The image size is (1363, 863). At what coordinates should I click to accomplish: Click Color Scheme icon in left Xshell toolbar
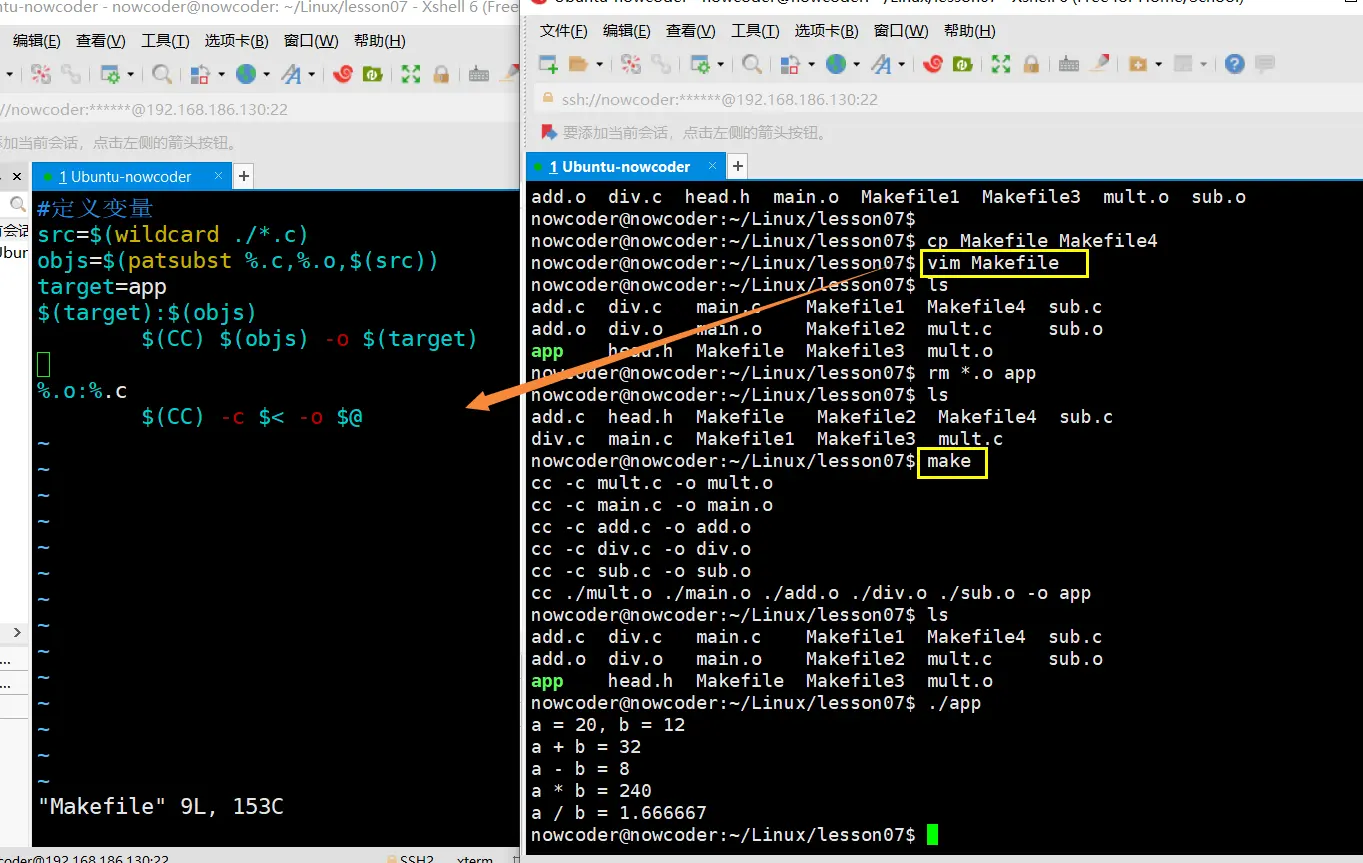coord(199,74)
